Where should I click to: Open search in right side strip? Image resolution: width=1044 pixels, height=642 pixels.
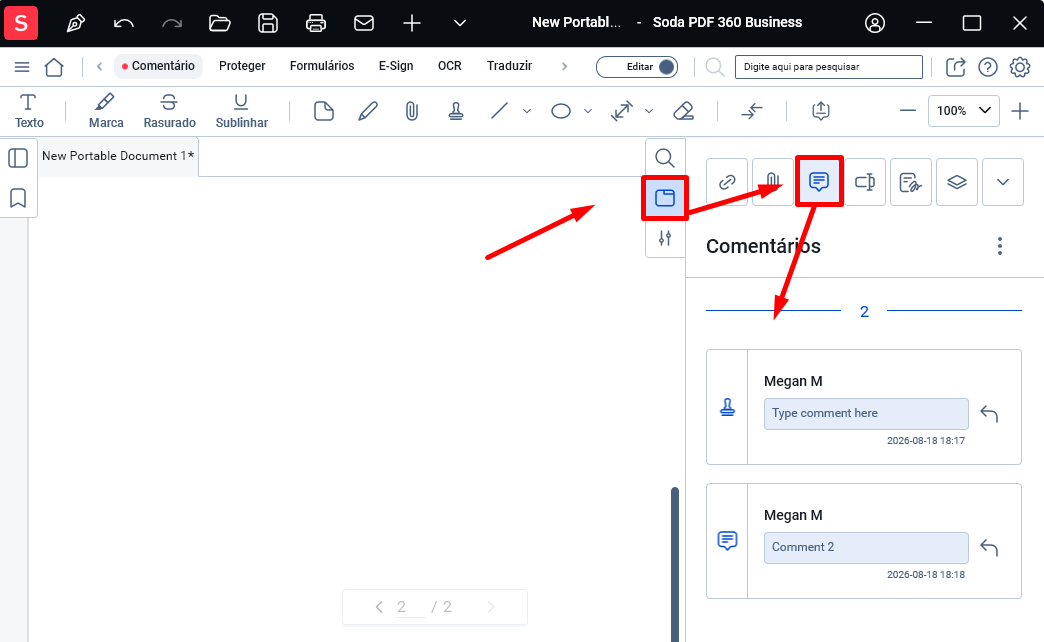point(664,158)
